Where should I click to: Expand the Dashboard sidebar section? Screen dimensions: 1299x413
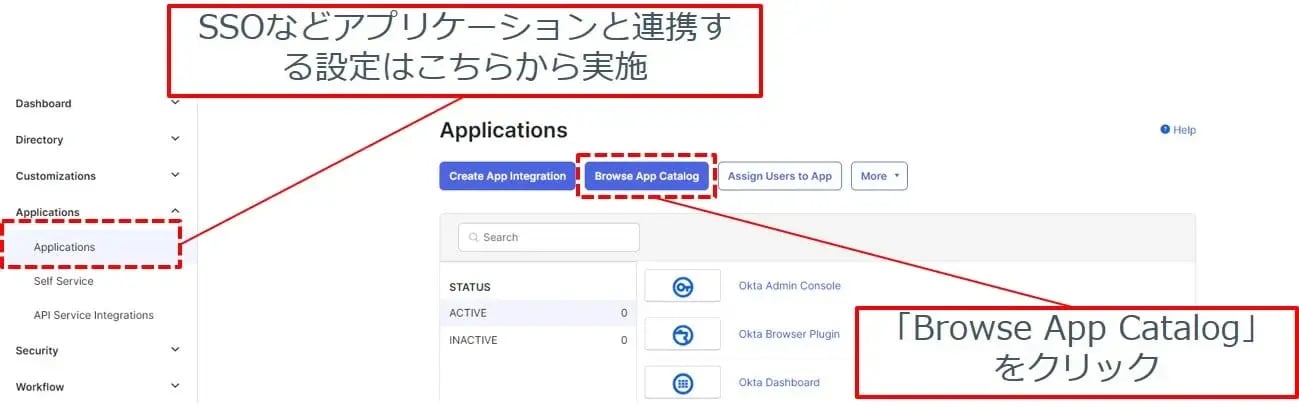pyautogui.click(x=175, y=103)
